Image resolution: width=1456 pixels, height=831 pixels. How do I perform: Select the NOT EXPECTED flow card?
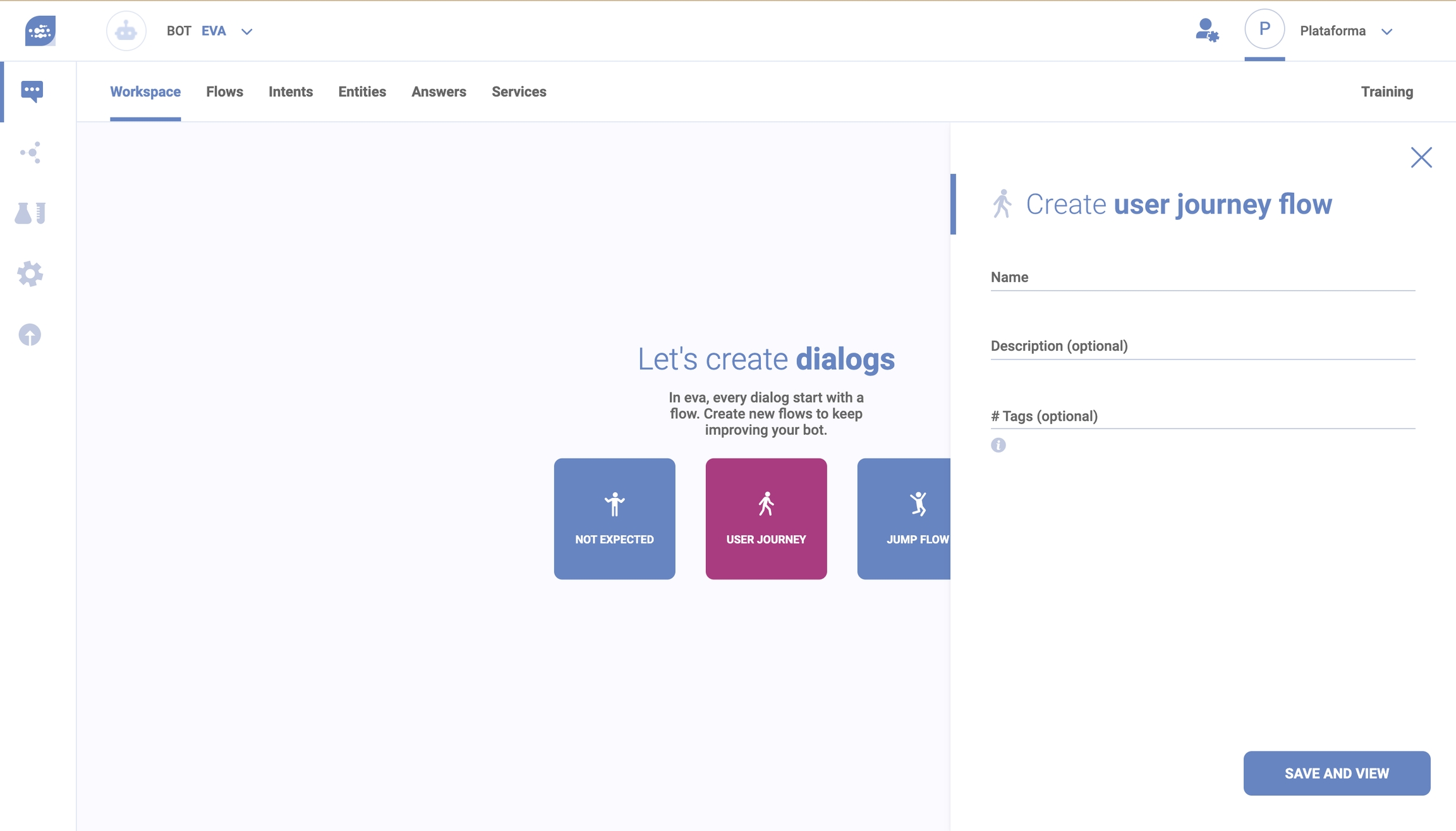pyautogui.click(x=614, y=518)
